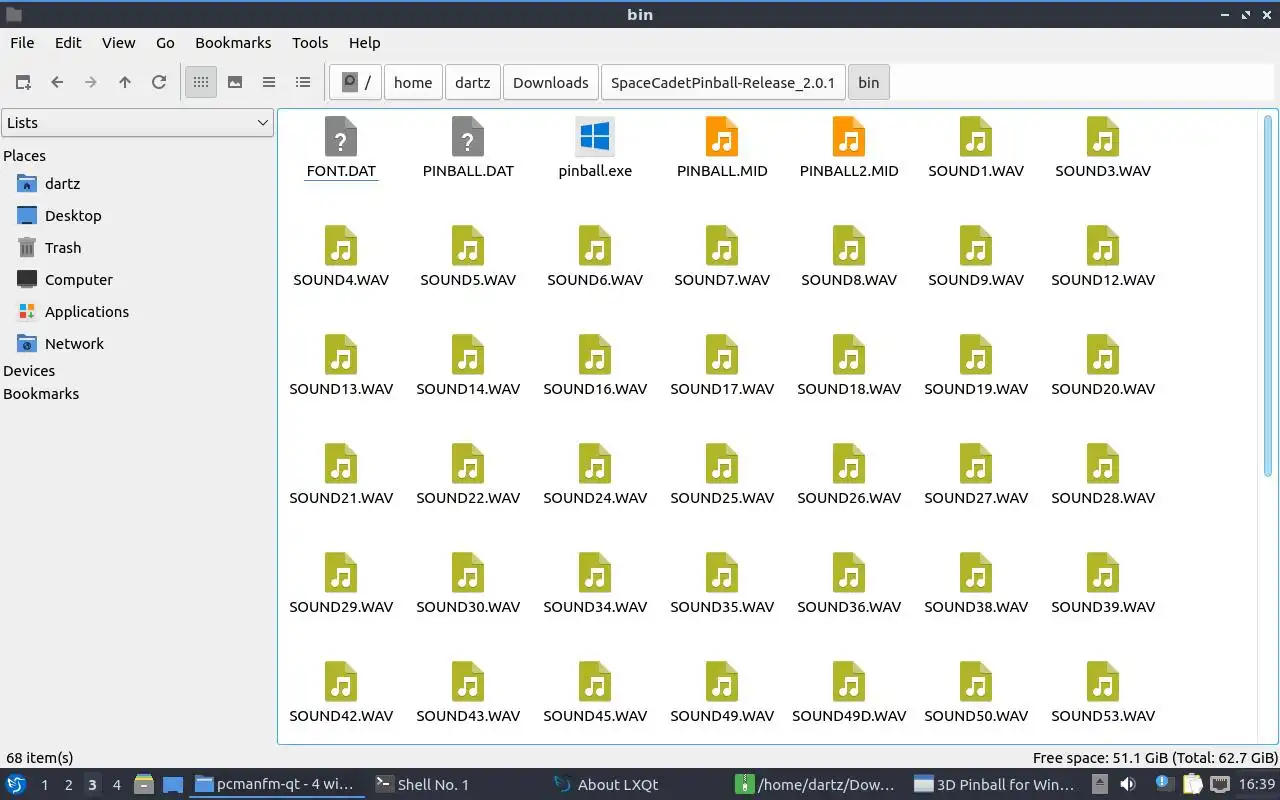
Task: Expand the Lists side pane dropdown
Action: pos(137,123)
